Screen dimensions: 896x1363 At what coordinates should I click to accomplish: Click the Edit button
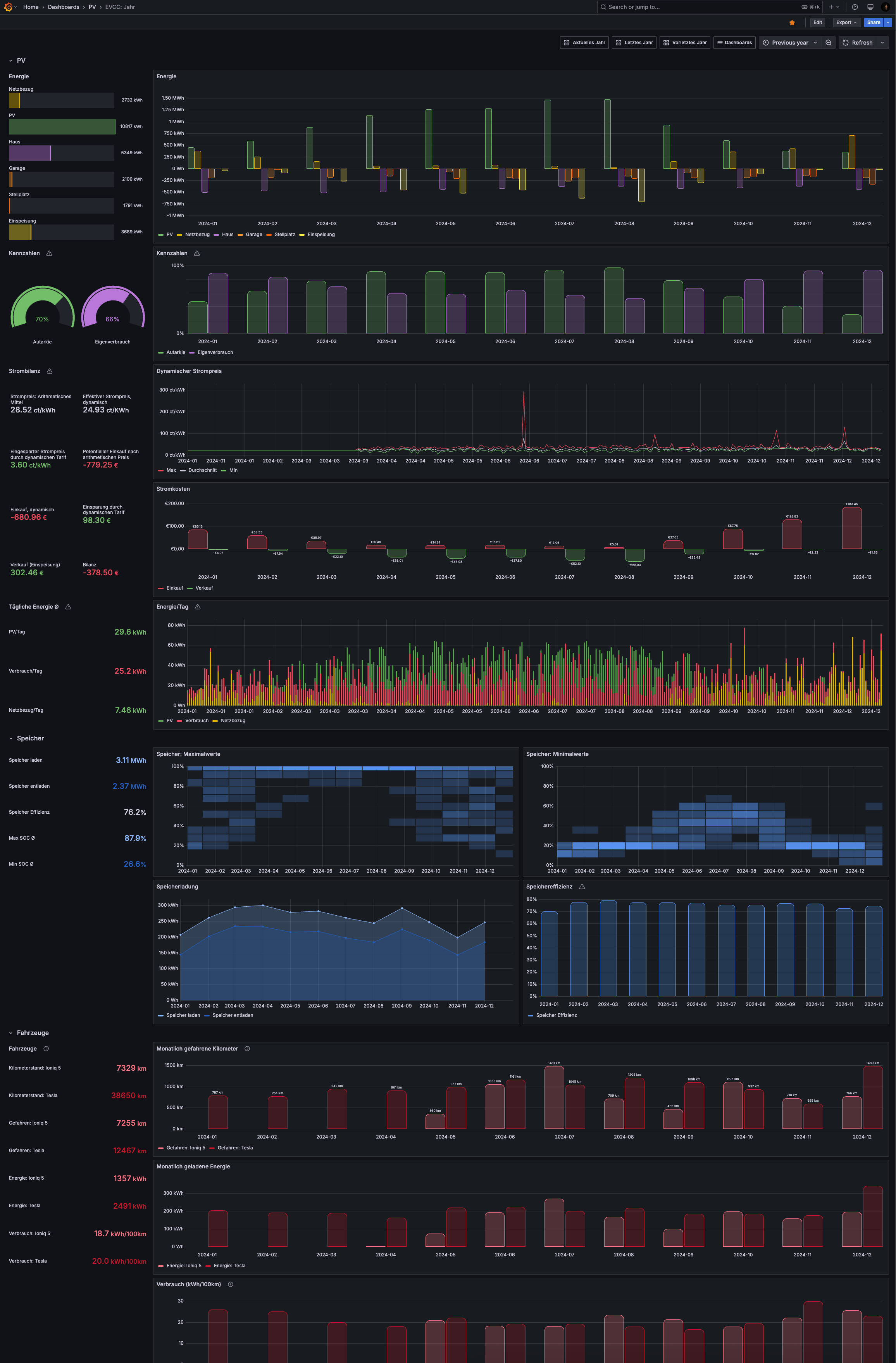[817, 22]
